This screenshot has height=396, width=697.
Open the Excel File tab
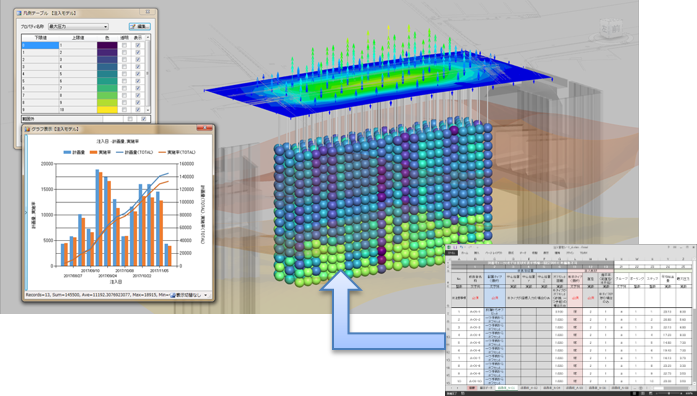point(451,252)
